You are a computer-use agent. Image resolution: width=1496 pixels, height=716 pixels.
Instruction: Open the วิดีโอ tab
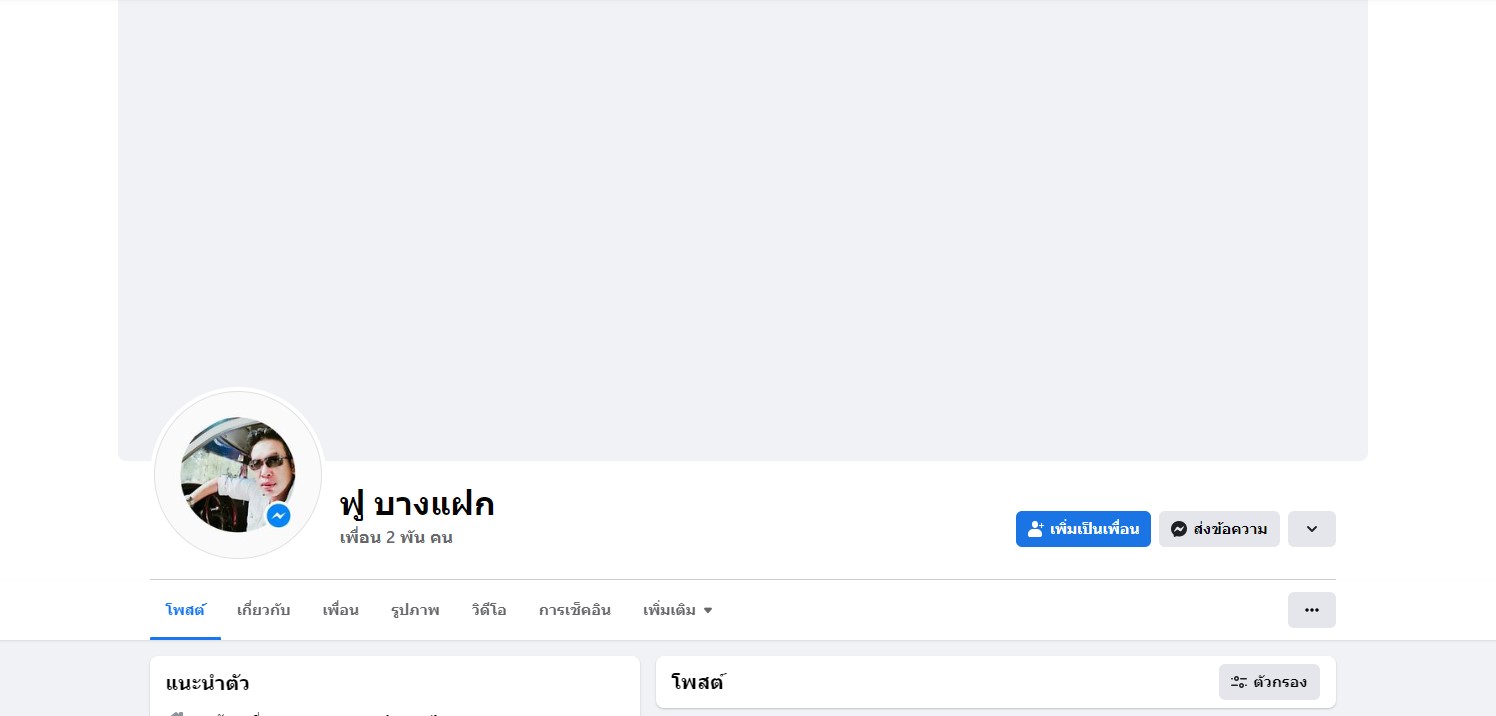point(489,610)
